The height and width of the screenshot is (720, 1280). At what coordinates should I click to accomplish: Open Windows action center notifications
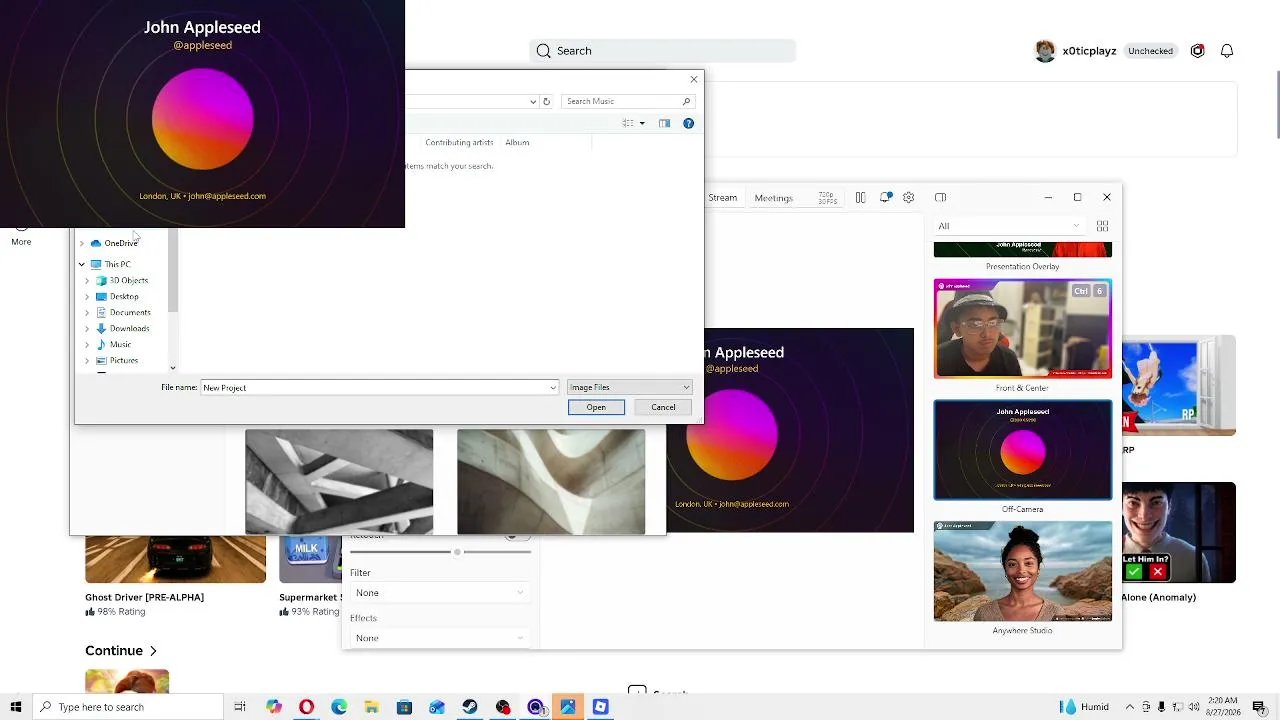(1259, 707)
